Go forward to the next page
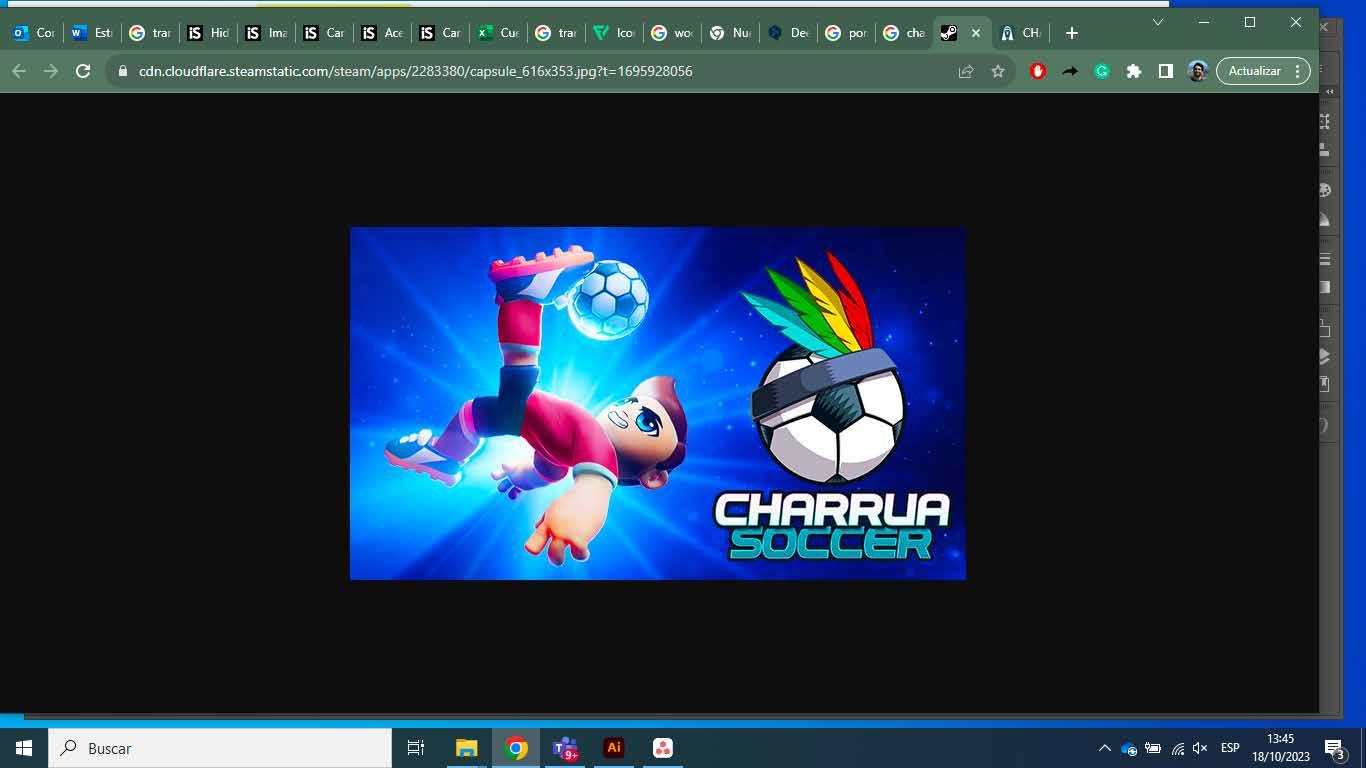Screen dimensions: 1366x768 pyautogui.click(x=51, y=71)
